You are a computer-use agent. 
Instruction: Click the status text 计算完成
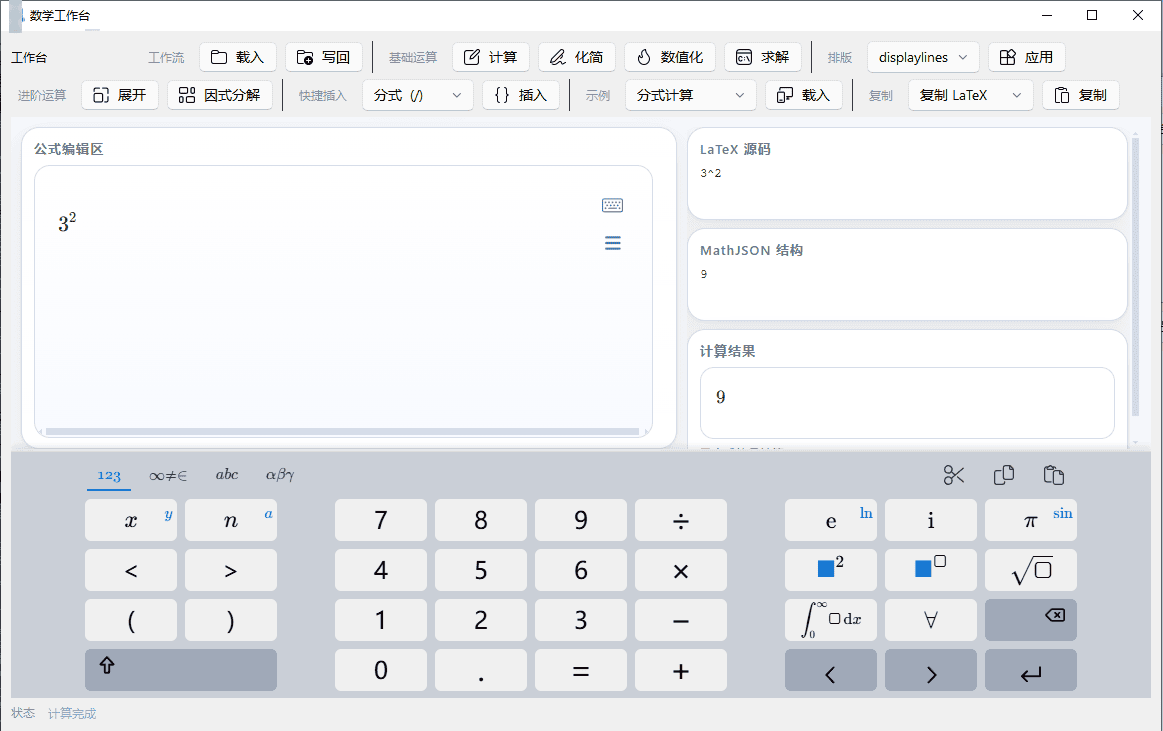(x=72, y=713)
